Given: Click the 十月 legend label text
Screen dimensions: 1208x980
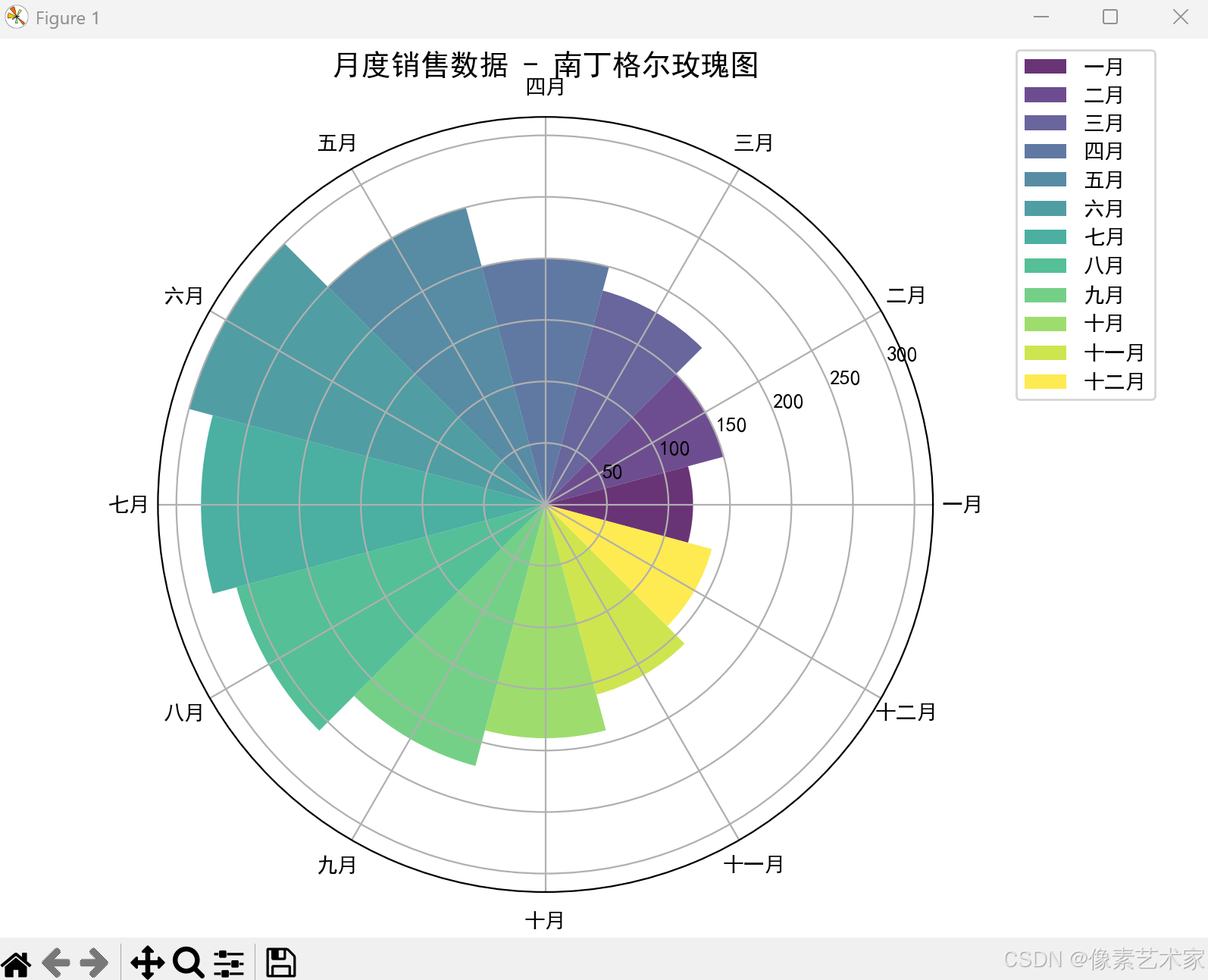Looking at the screenshot, I should (x=1103, y=323).
